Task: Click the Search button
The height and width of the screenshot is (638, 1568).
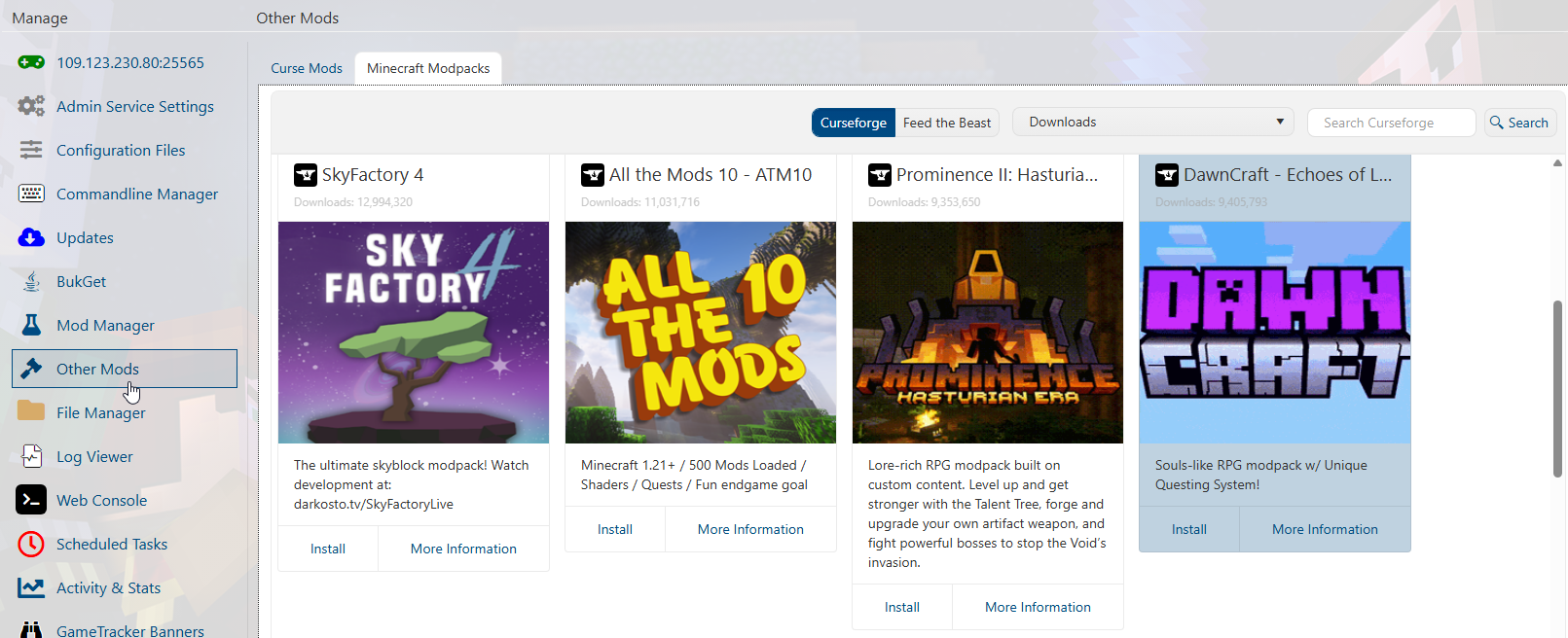Action: (1519, 123)
